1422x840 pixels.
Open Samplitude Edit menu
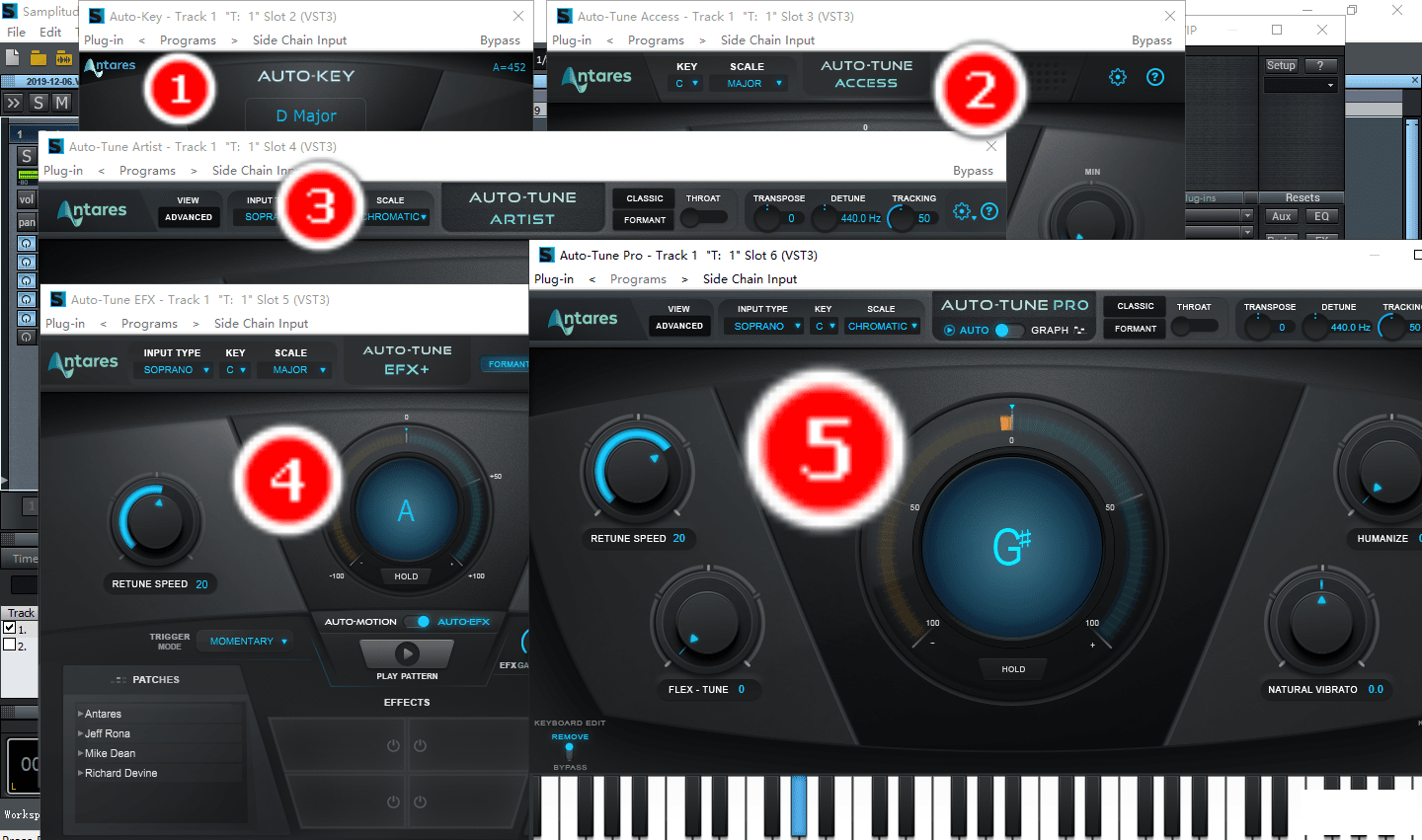click(x=50, y=32)
